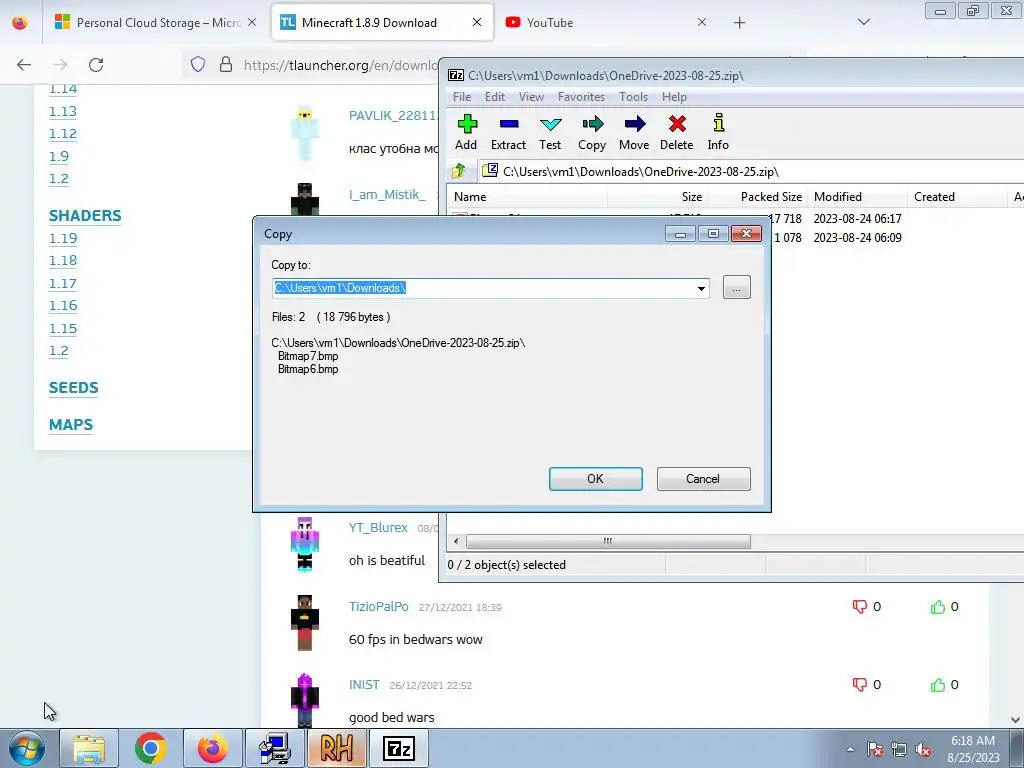
Task: Open the 7-Zip View menu
Action: click(531, 97)
